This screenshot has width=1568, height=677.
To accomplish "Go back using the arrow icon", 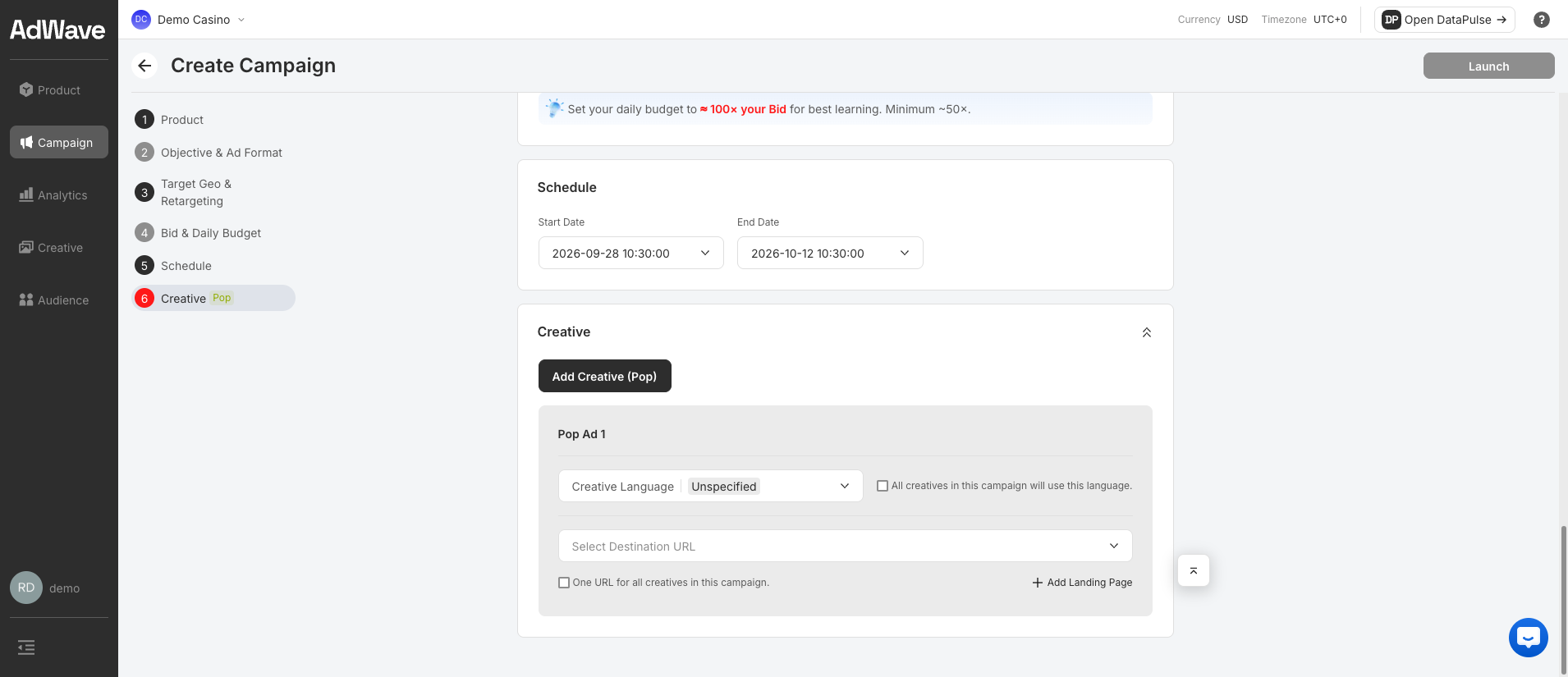I will tap(144, 66).
